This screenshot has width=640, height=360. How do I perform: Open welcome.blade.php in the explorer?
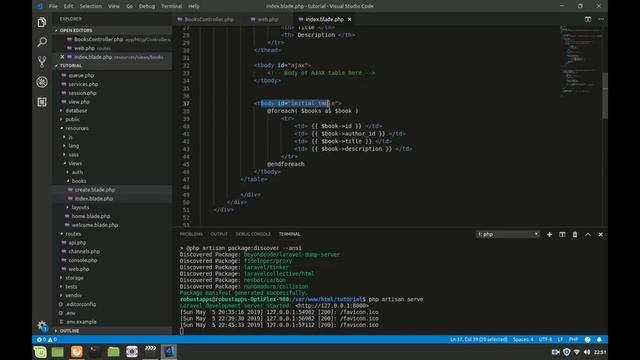pyautogui.click(x=95, y=225)
